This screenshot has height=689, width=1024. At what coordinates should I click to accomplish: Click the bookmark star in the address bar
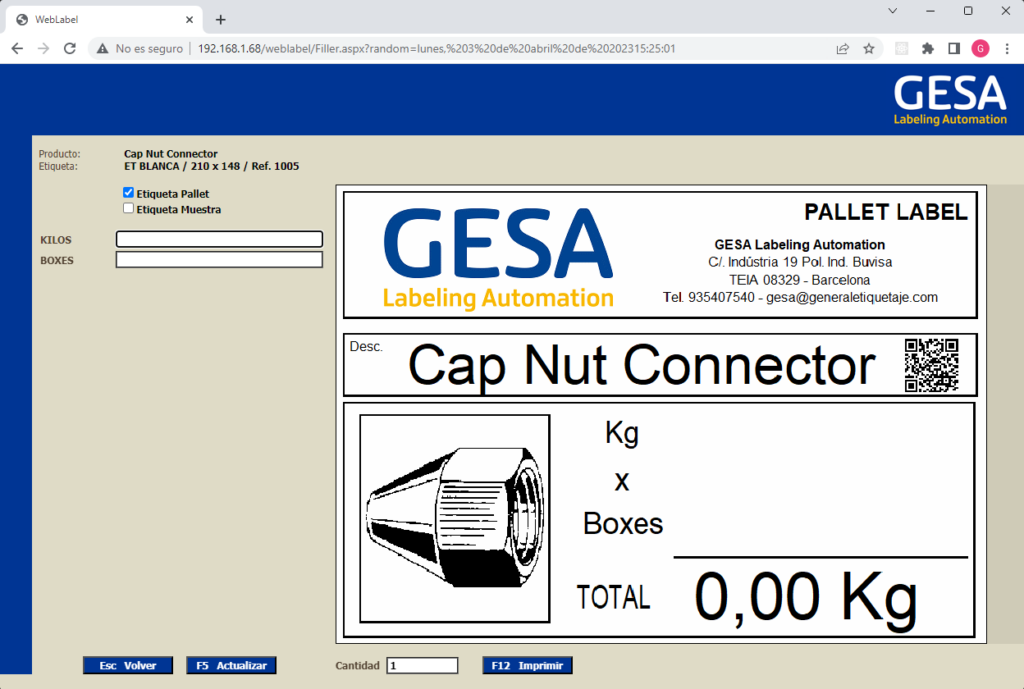(868, 48)
